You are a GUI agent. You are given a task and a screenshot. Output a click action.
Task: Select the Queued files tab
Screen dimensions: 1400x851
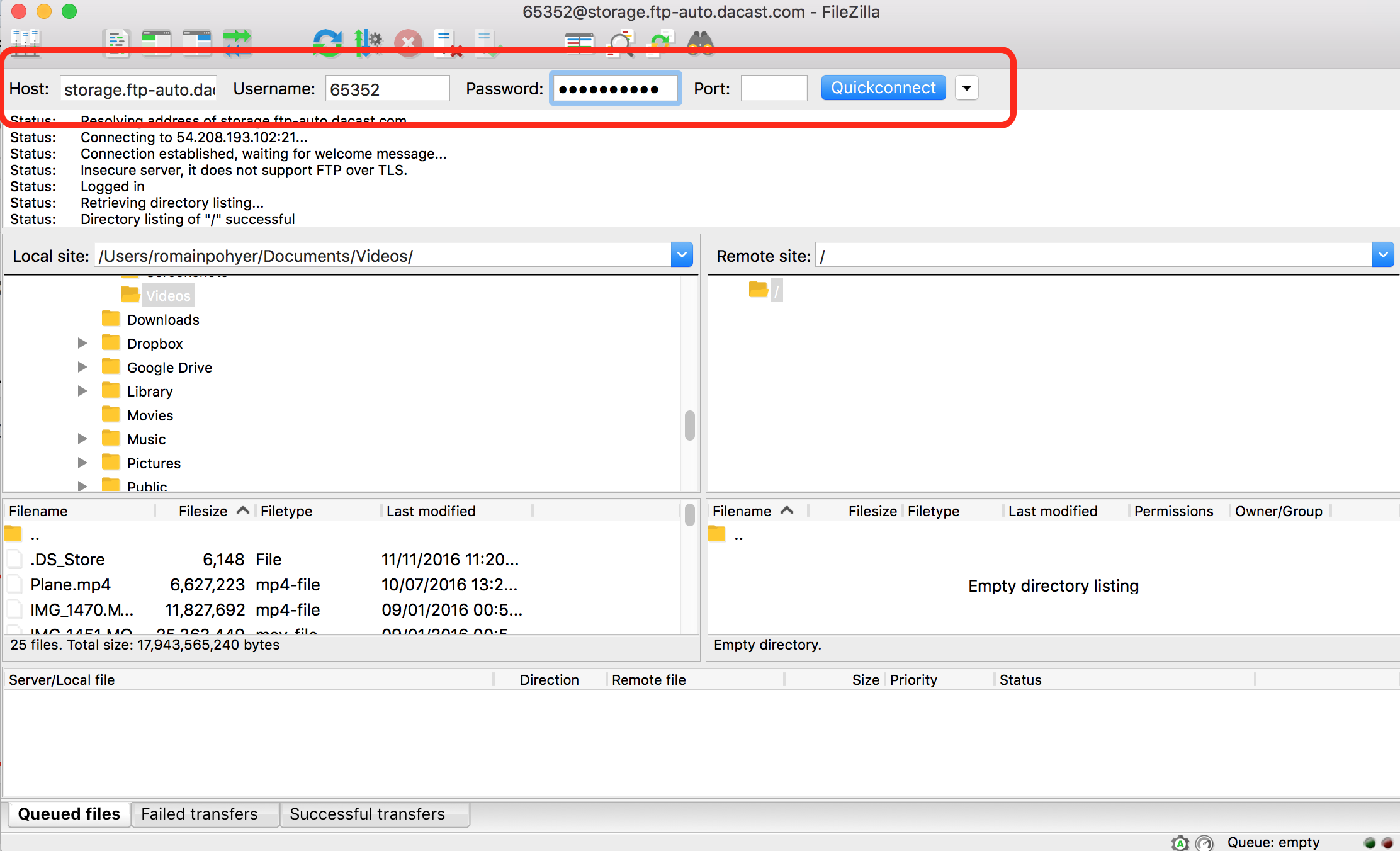coord(69,814)
